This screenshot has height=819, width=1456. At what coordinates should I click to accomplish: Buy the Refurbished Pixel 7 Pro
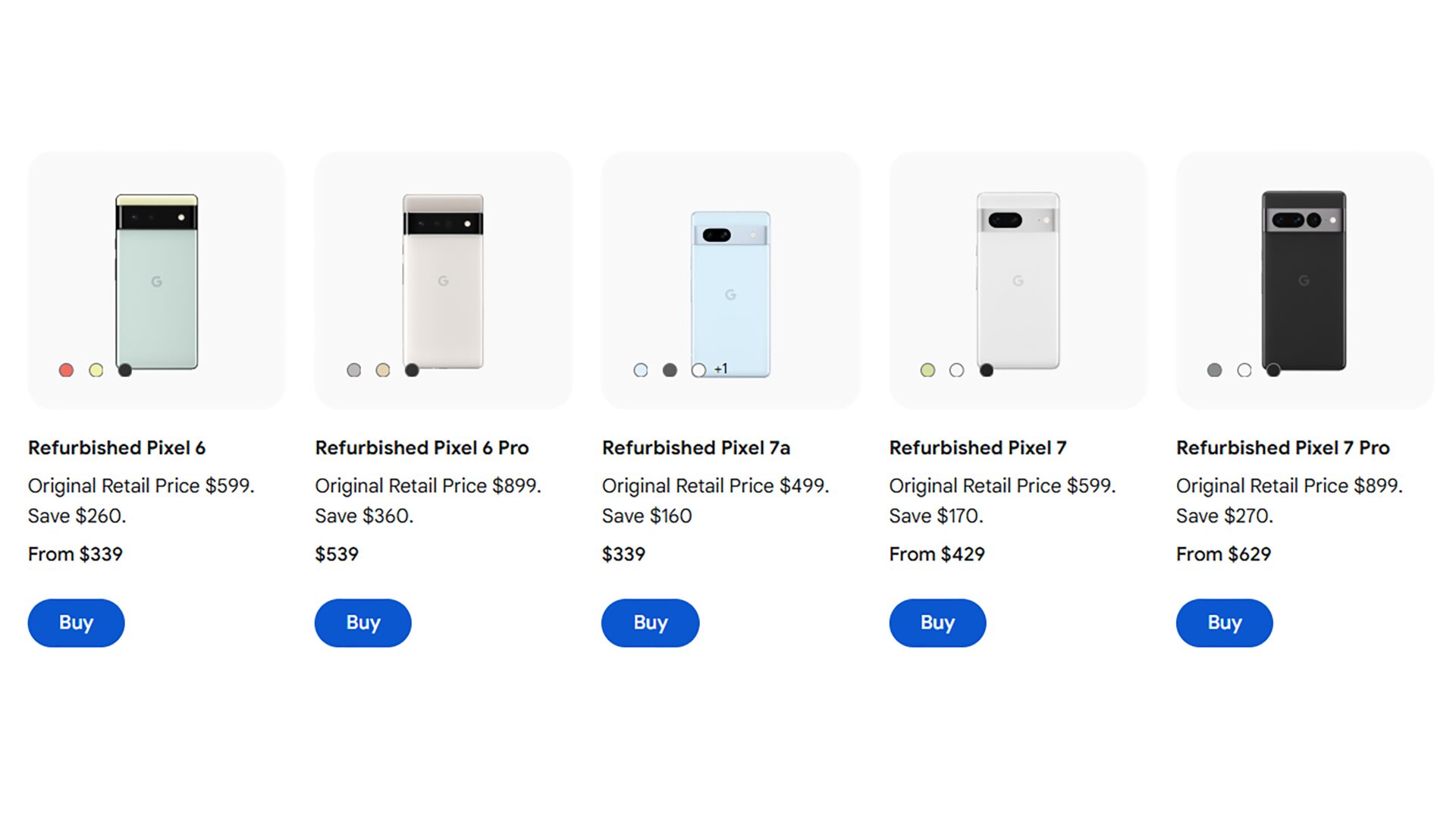coord(1225,623)
